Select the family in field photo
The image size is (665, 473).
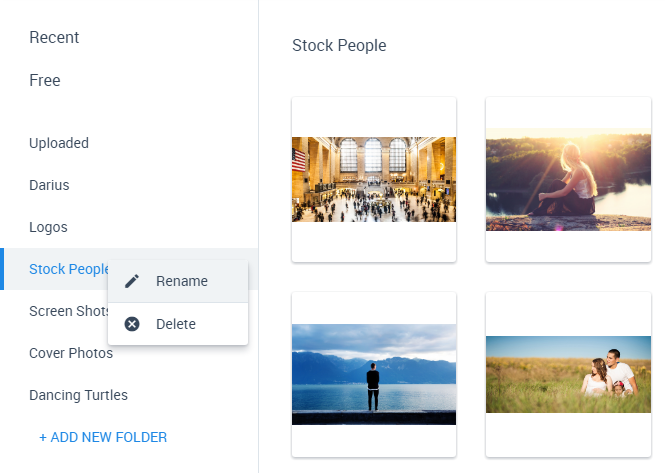click(568, 375)
